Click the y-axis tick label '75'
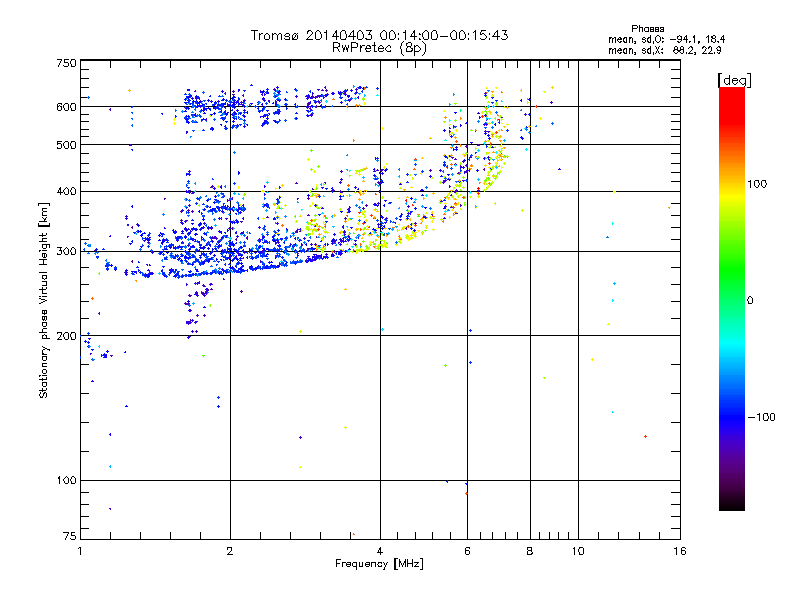The height and width of the screenshot is (600, 800). [70, 536]
